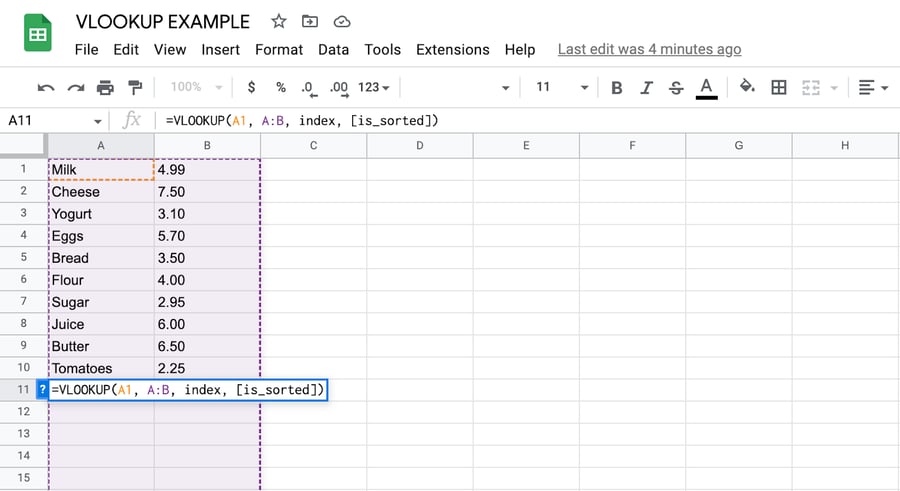Open the font size 11 dropdown
This screenshot has height=491, width=900.
tap(562, 88)
